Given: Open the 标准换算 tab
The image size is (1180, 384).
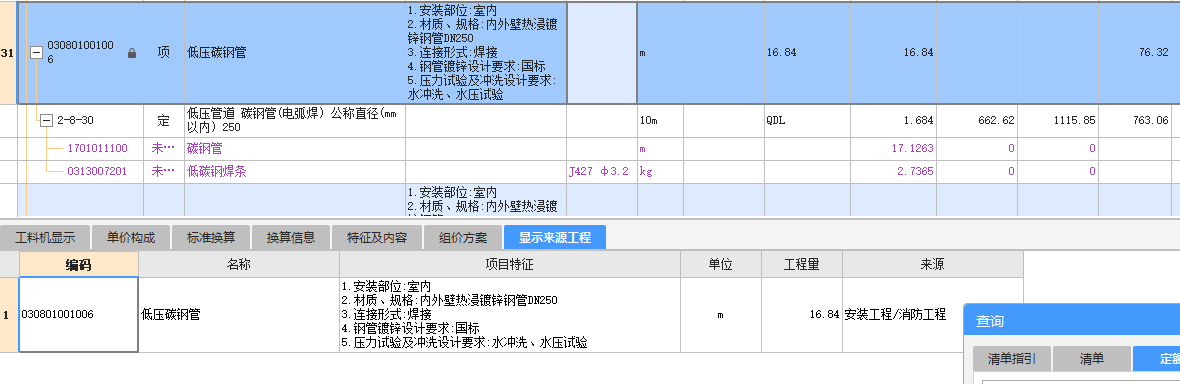Looking at the screenshot, I should [211, 237].
